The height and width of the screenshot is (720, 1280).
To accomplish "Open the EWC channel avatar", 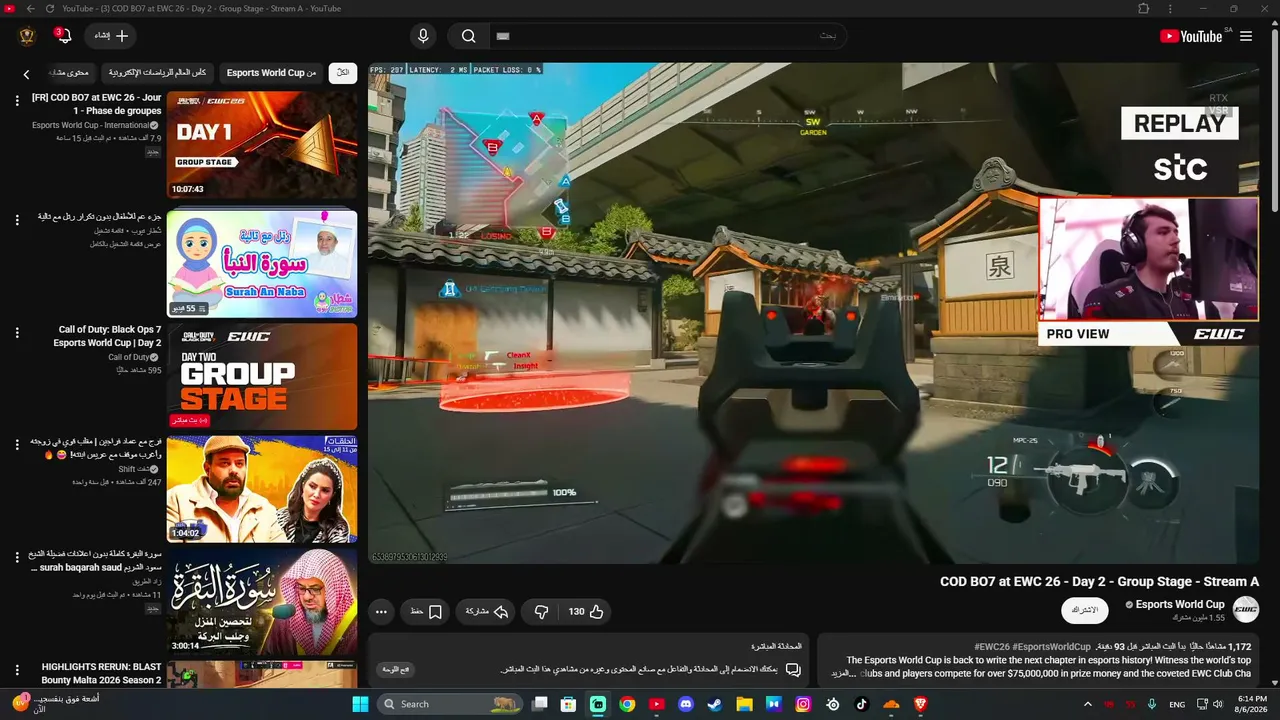I will (x=1245, y=609).
